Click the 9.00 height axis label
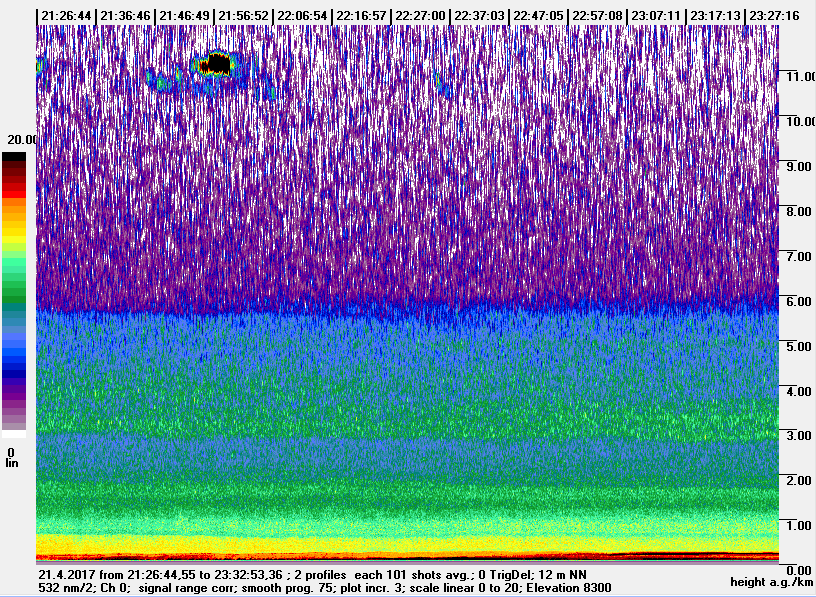The width and height of the screenshot is (816, 597). click(798, 167)
